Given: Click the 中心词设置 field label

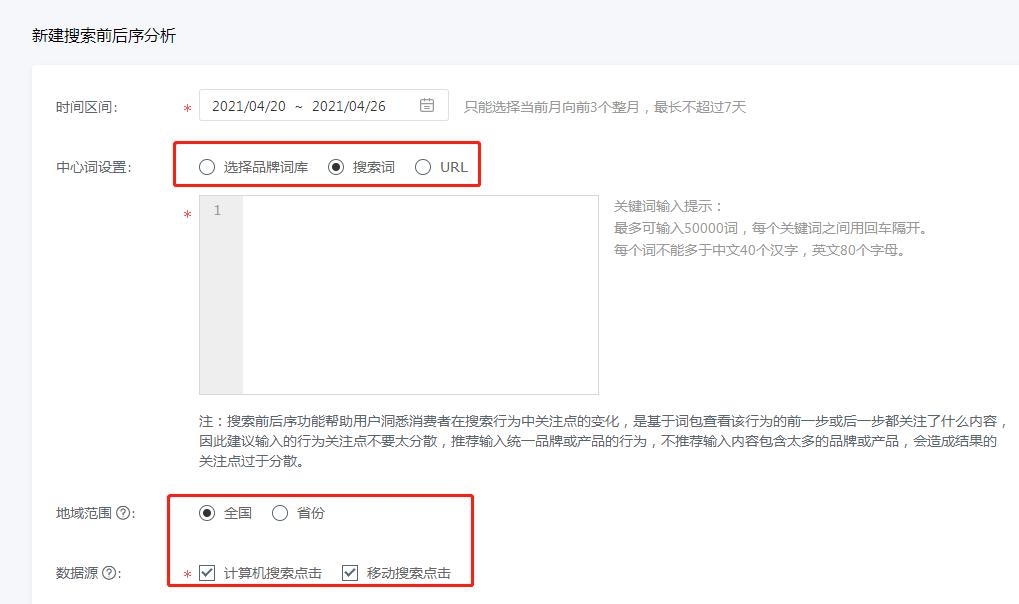Looking at the screenshot, I should coord(90,167).
